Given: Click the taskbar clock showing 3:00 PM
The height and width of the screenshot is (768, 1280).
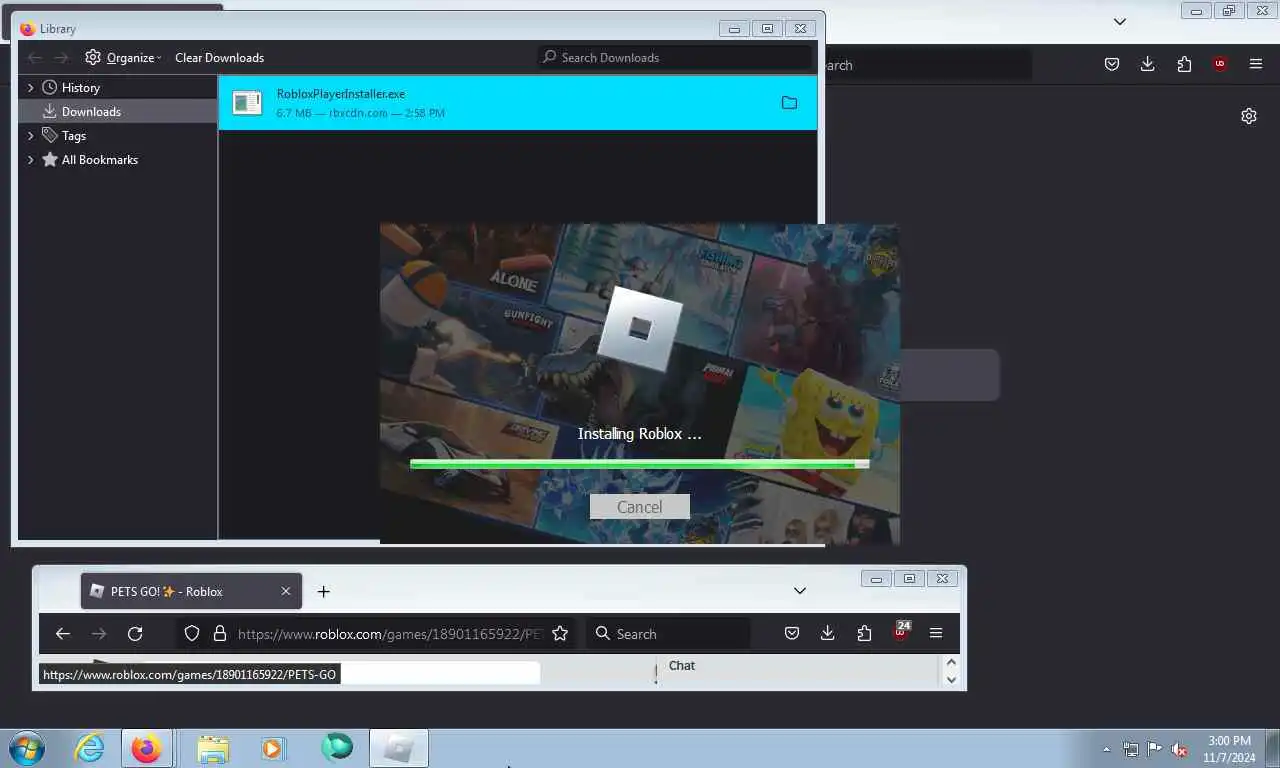Looking at the screenshot, I should coord(1229,749).
